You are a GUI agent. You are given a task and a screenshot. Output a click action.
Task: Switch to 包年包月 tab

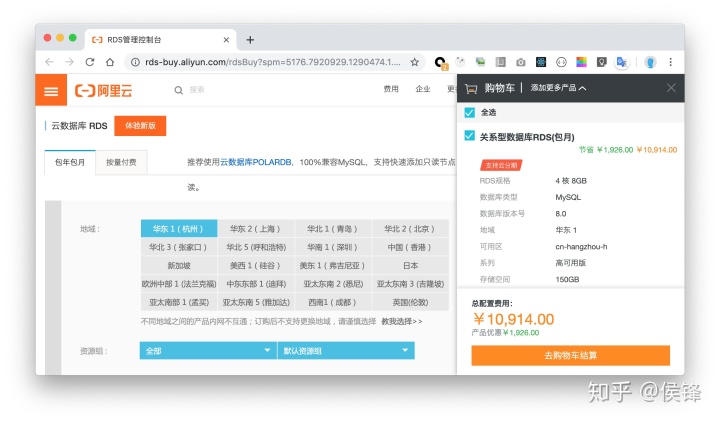click(70, 162)
